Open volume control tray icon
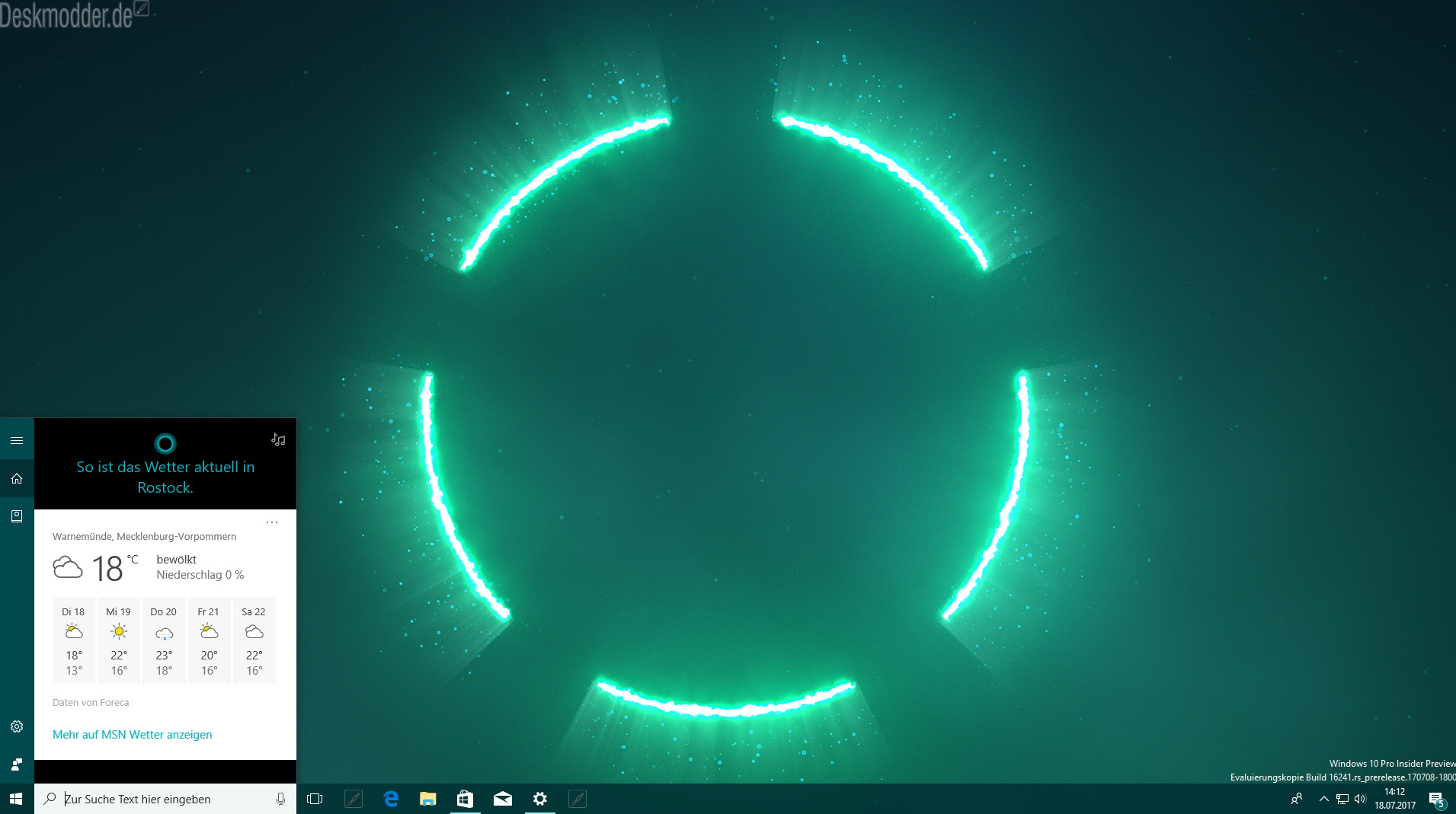Viewport: 1456px width, 814px height. tap(1361, 799)
